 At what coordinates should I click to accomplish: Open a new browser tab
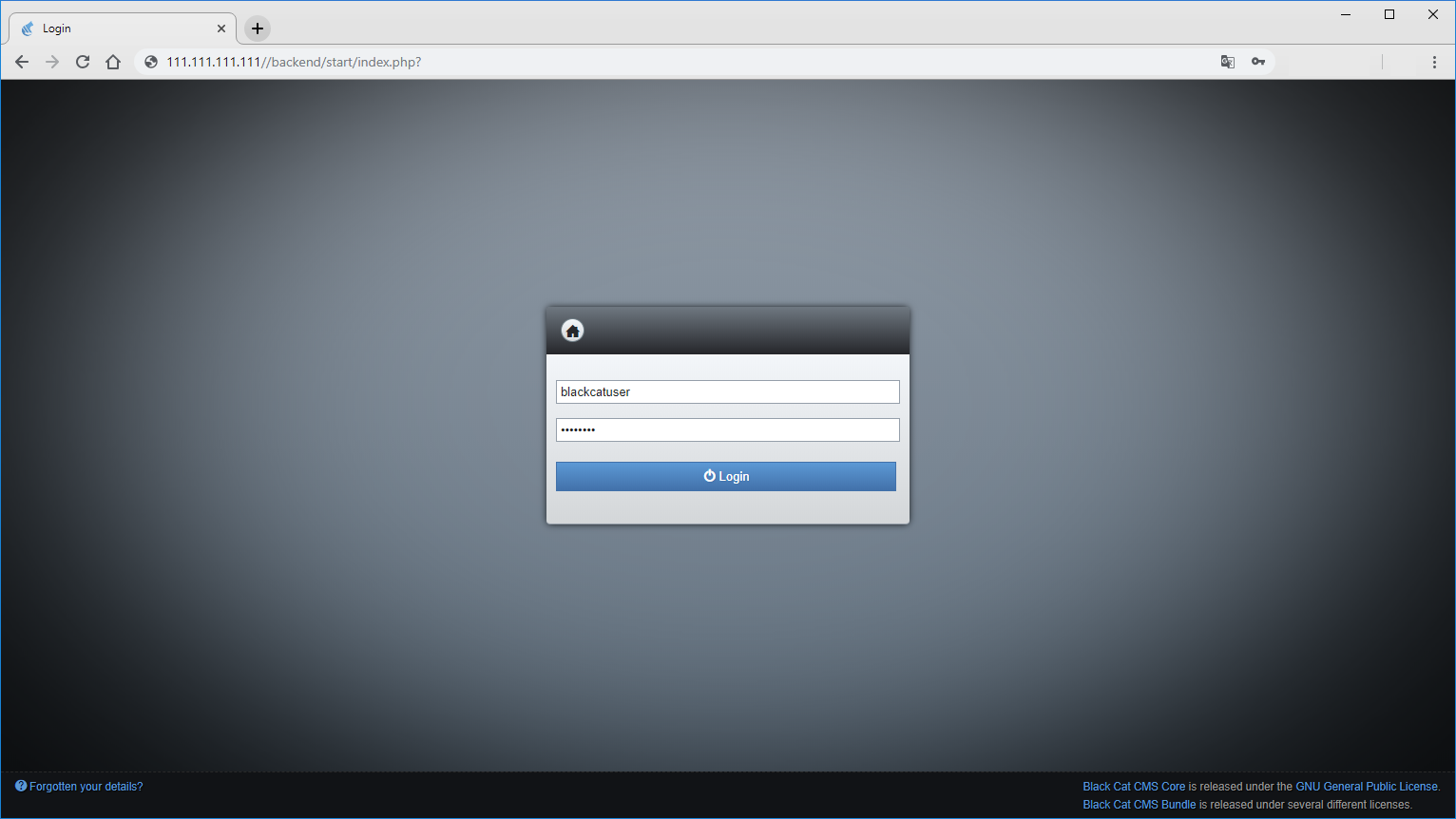(x=256, y=28)
